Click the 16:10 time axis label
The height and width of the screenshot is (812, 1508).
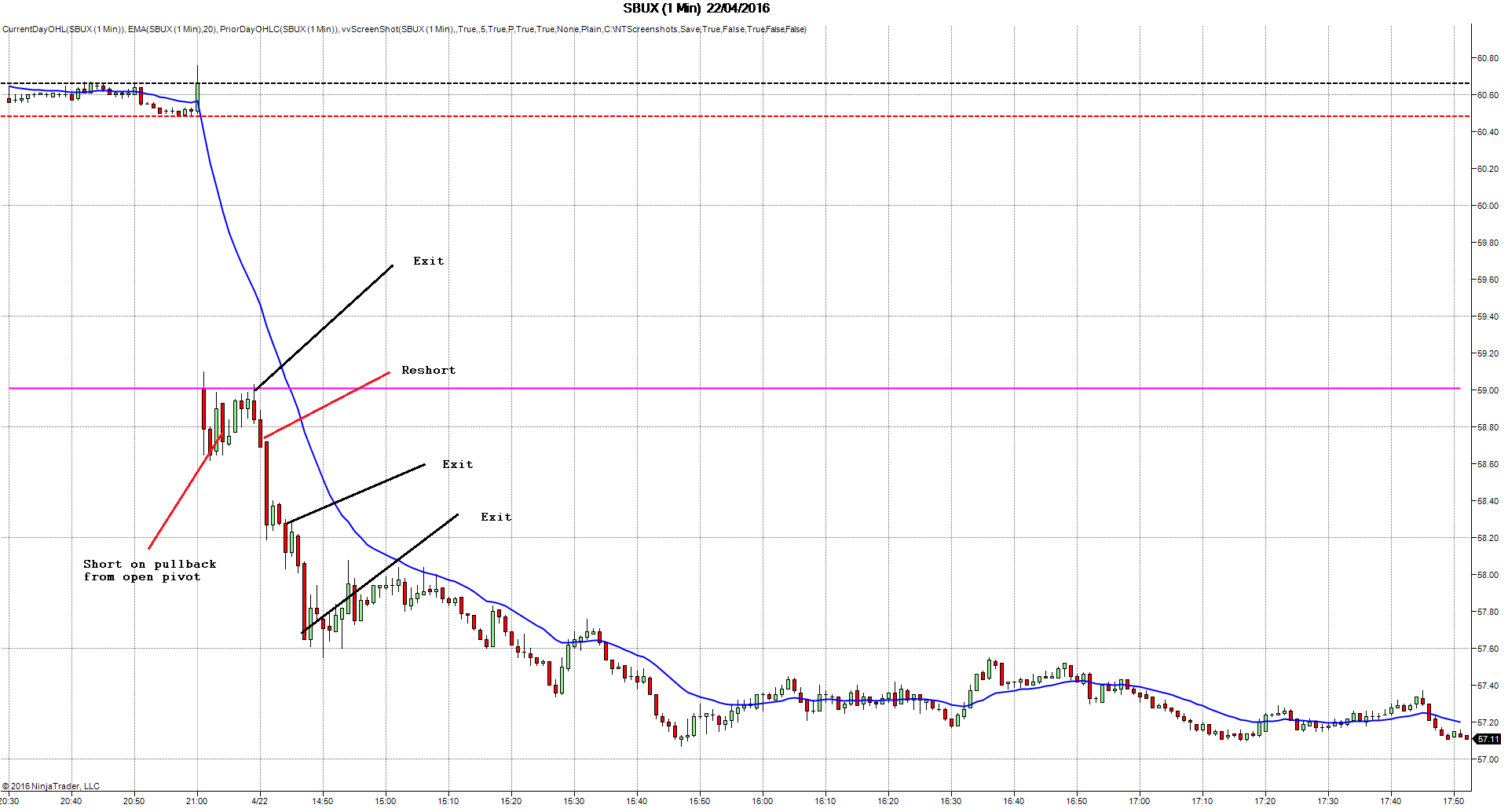click(825, 801)
